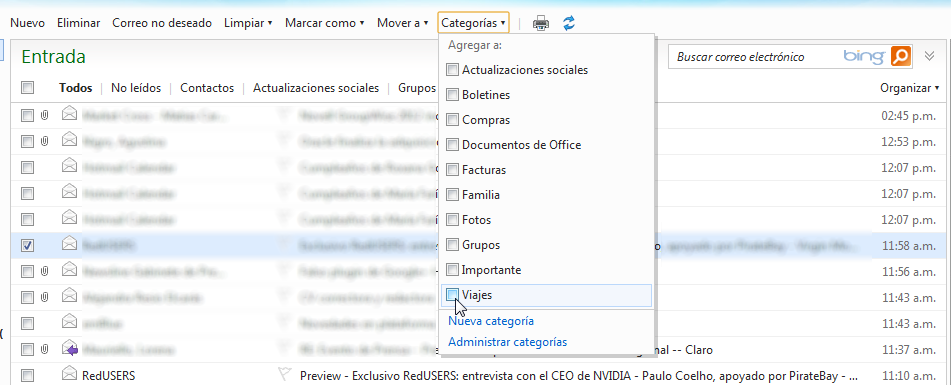951x385 pixels.
Task: Check the Compras category box
Action: coord(452,120)
